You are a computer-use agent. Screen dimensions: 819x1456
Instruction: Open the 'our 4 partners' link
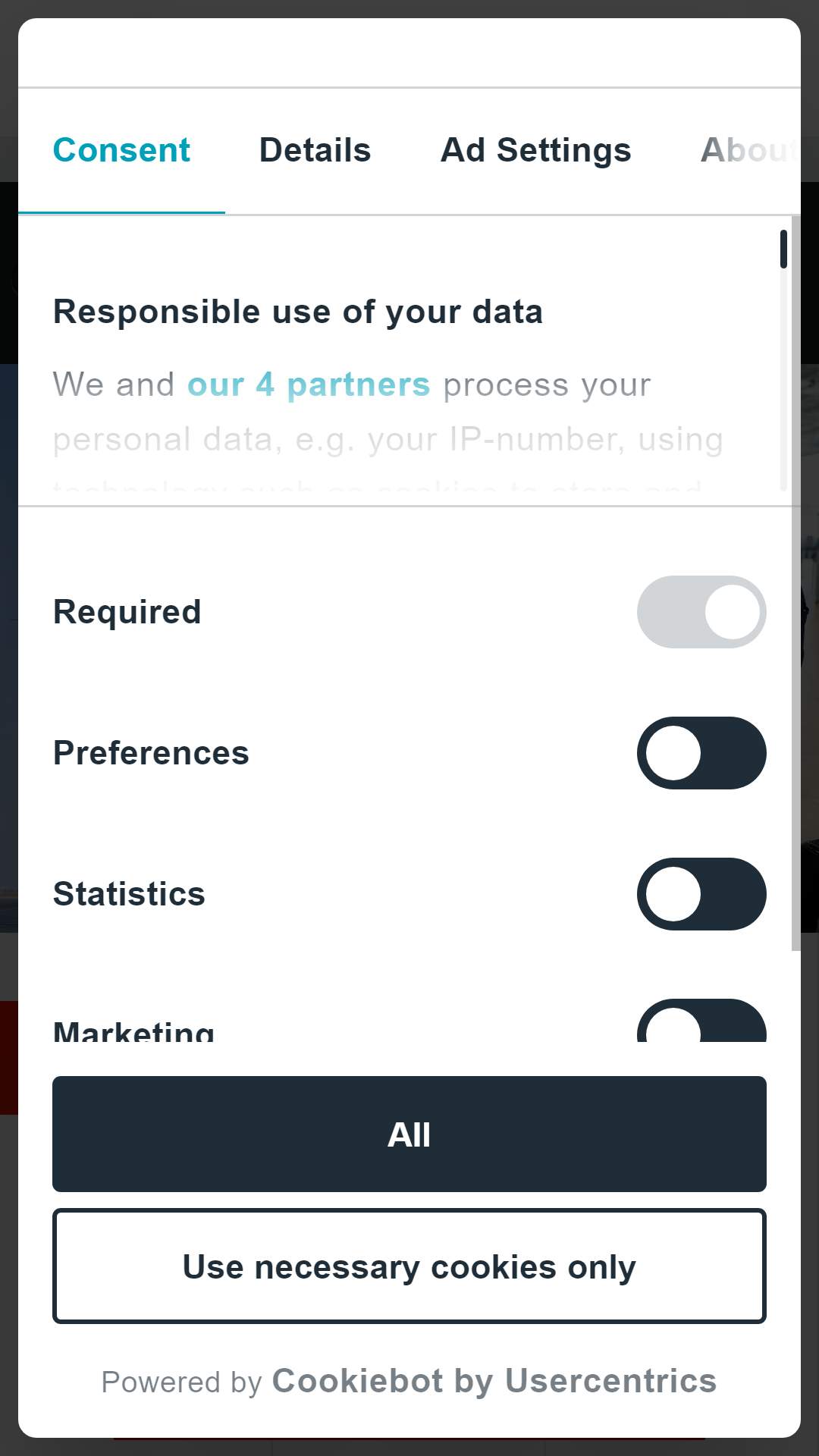coord(309,384)
